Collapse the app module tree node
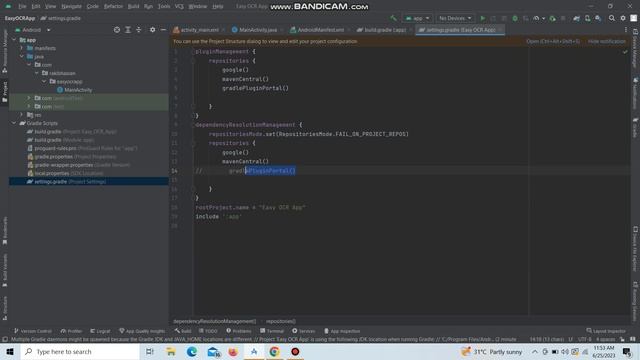This screenshot has width=640, height=360. [x=14, y=40]
